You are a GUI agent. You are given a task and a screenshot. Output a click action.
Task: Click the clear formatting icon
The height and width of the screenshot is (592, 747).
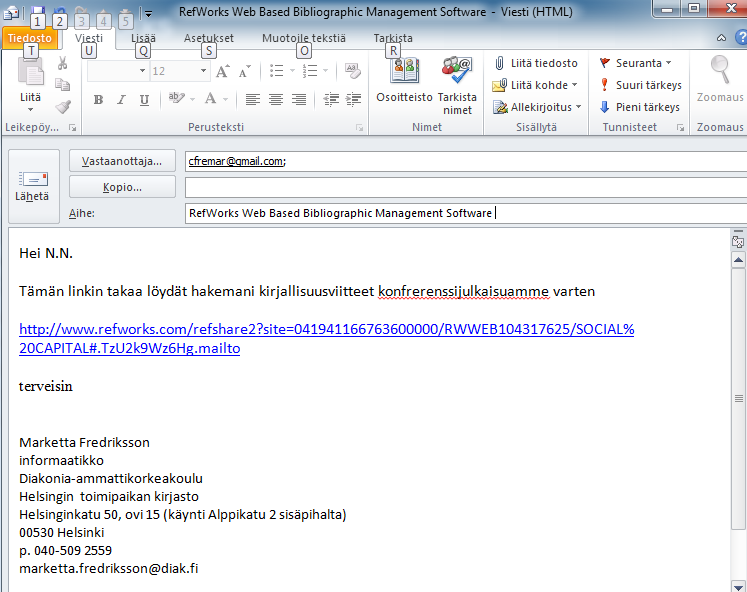(353, 71)
